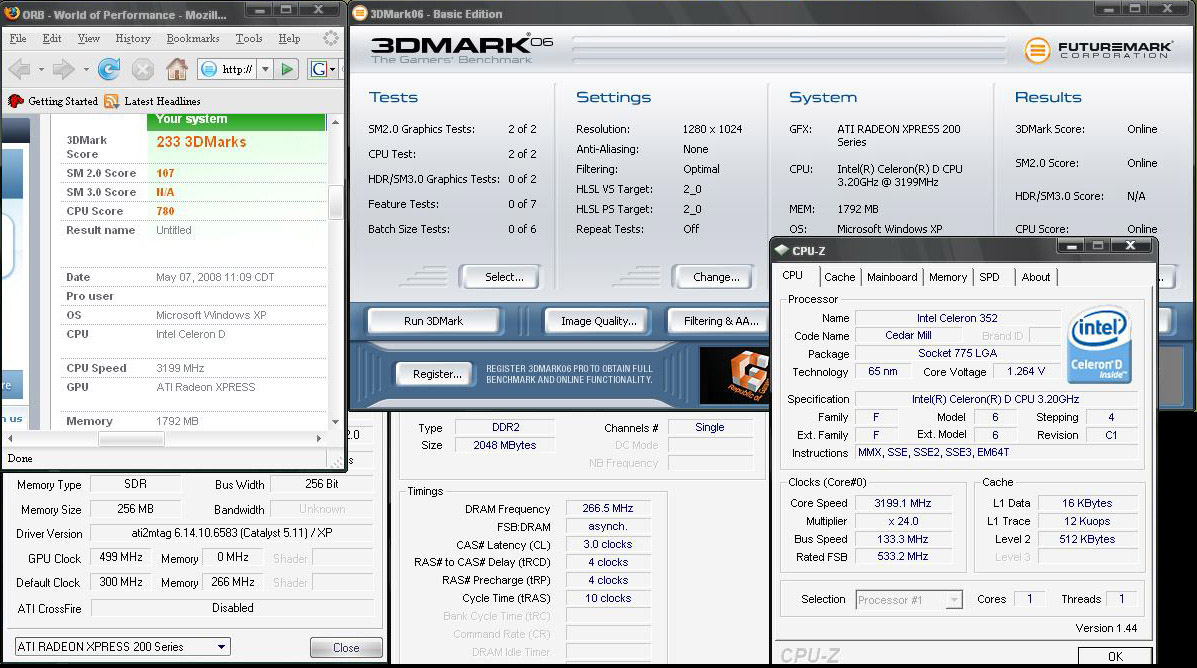Click '3199.1 MHz' core speed value

pos(902,503)
